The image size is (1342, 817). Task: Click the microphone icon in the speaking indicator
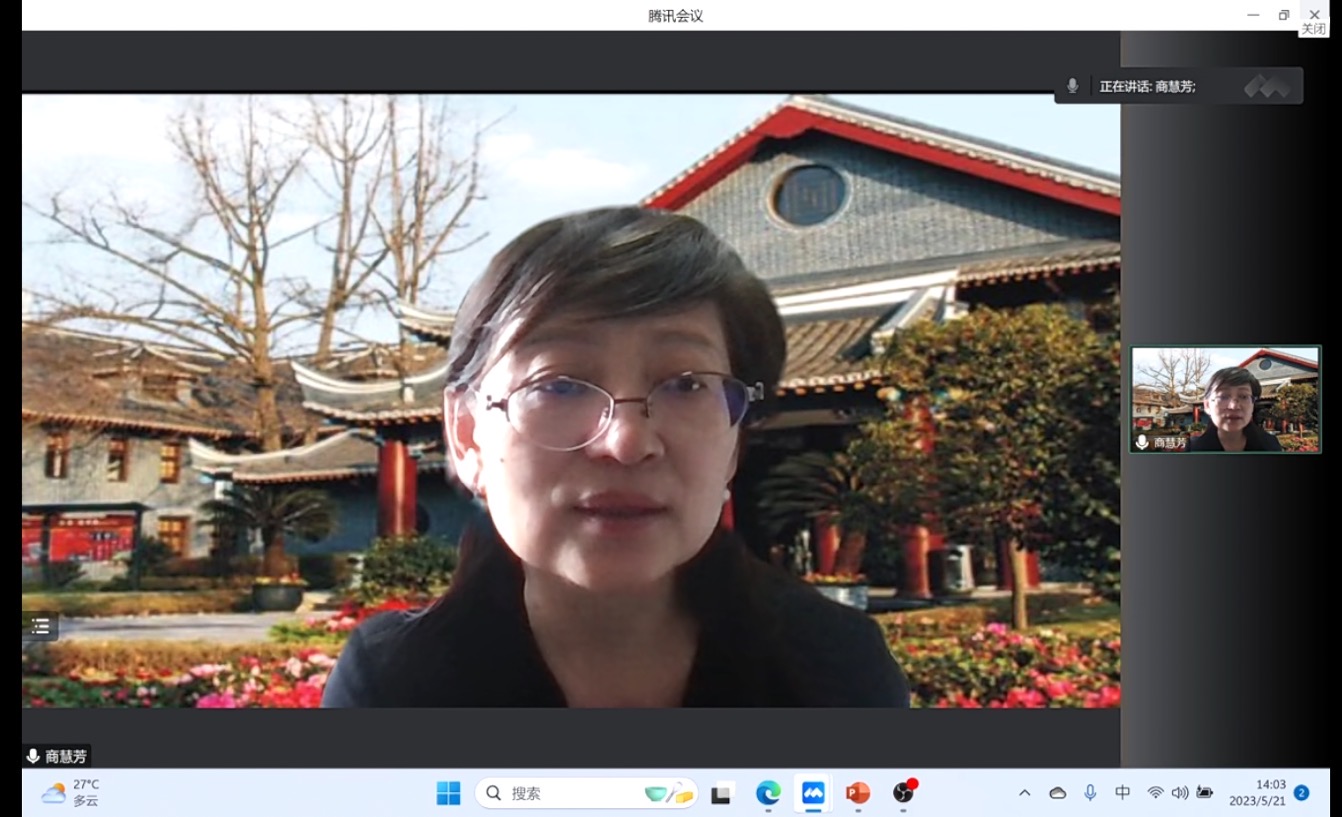(1072, 86)
